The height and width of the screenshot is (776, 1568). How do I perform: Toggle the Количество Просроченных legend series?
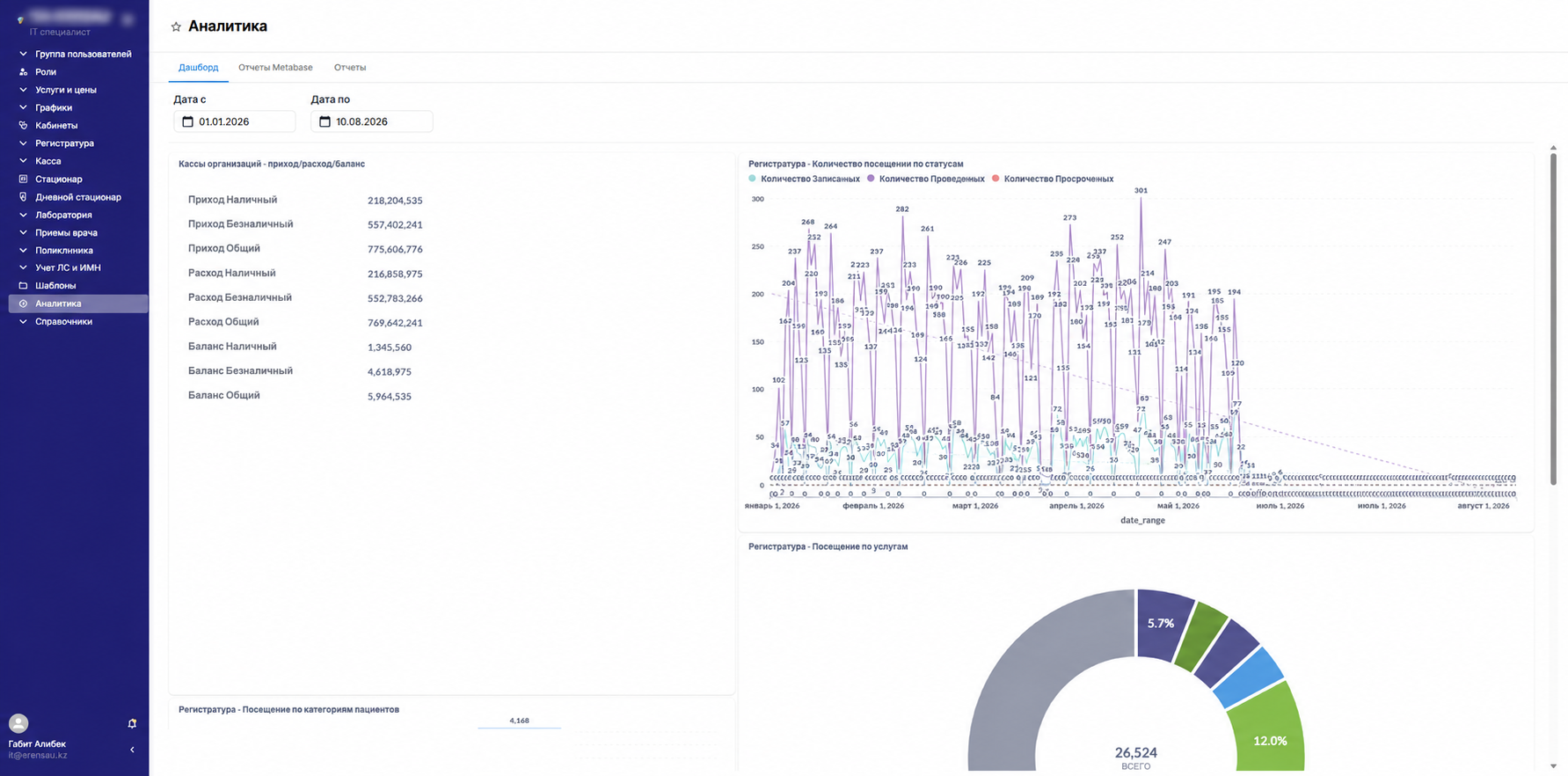tap(1053, 179)
